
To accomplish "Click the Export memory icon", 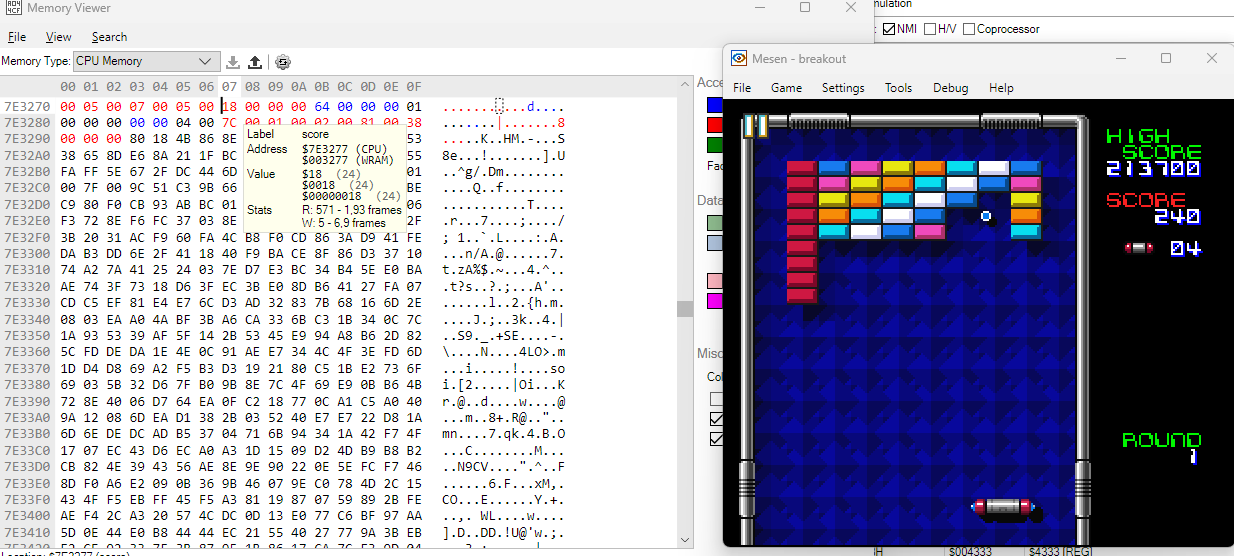I will 255,62.
